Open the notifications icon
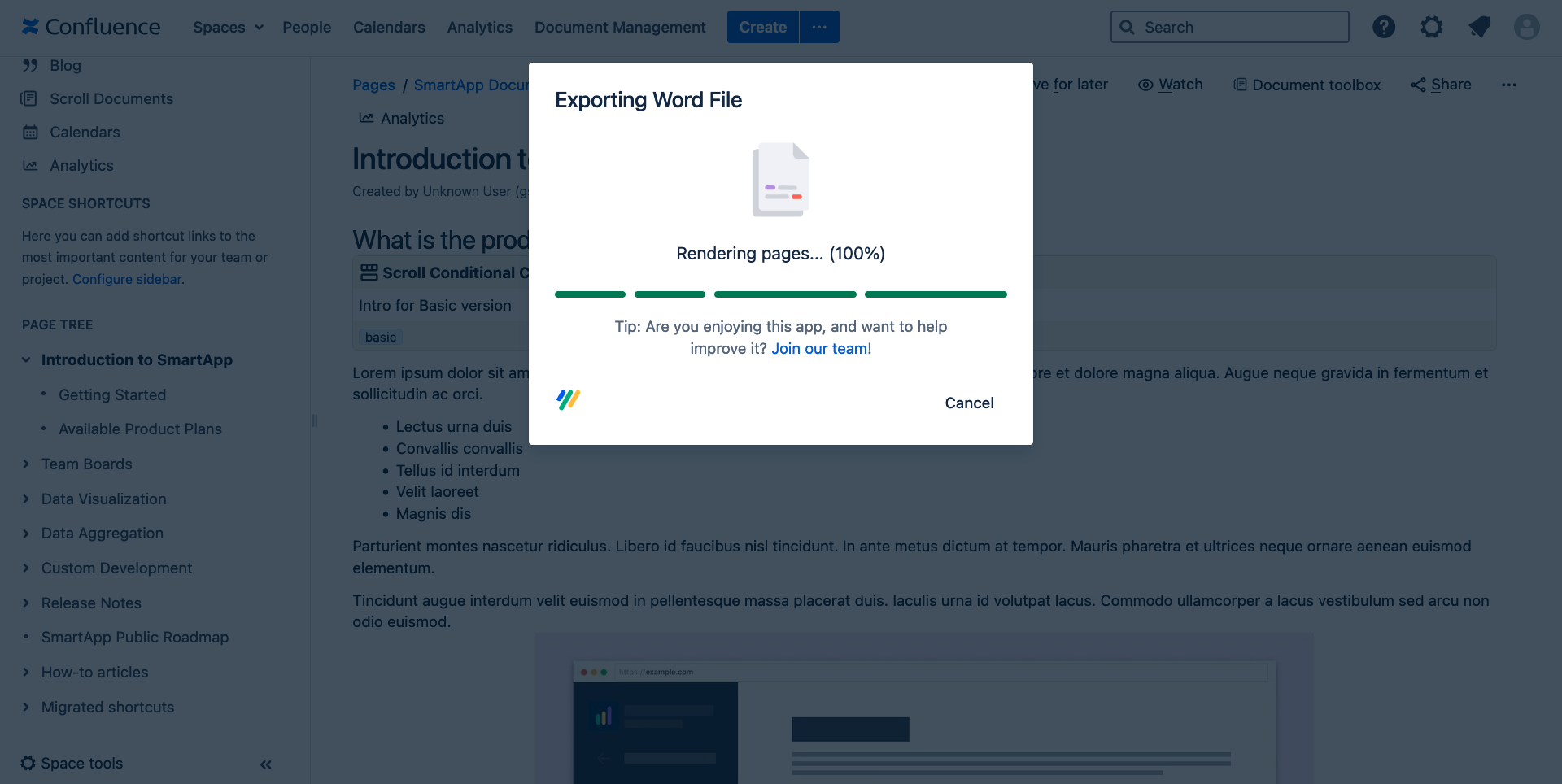 (x=1479, y=27)
